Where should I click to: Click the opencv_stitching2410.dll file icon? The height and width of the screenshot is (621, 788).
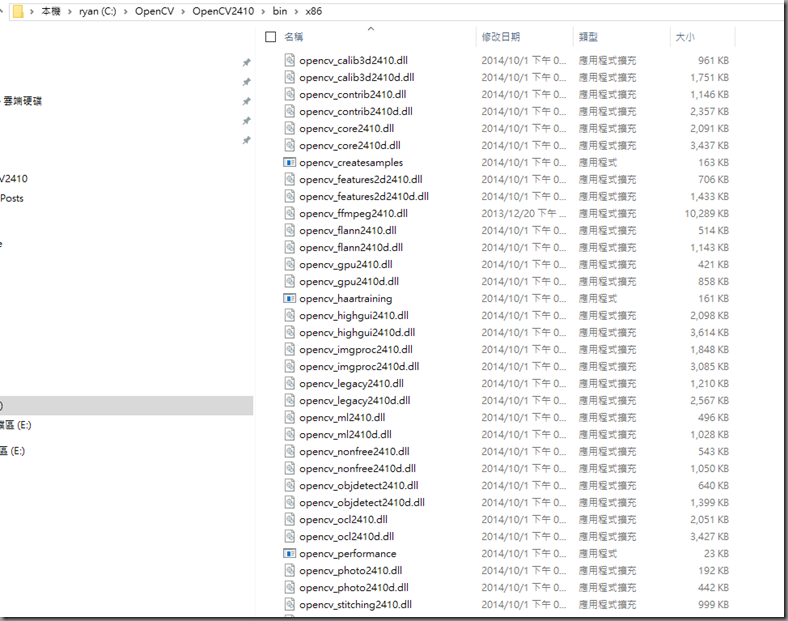[289, 604]
